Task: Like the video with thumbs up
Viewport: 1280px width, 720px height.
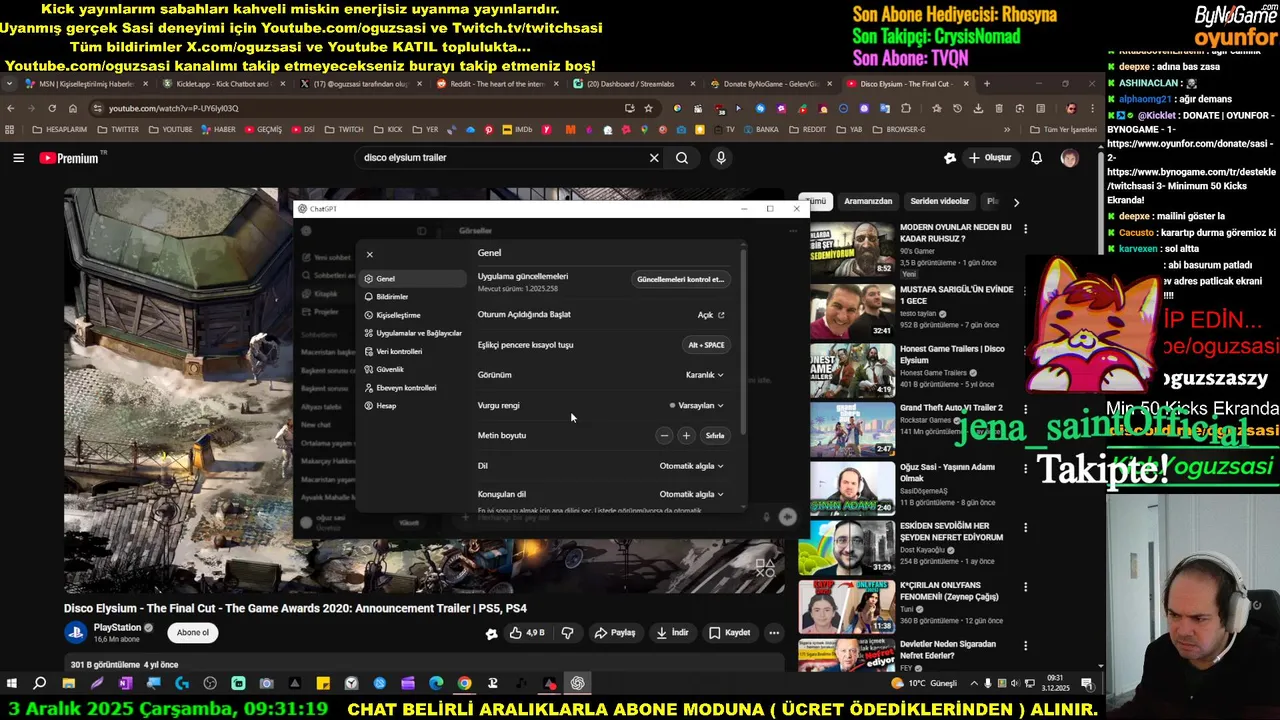Action: click(x=527, y=633)
